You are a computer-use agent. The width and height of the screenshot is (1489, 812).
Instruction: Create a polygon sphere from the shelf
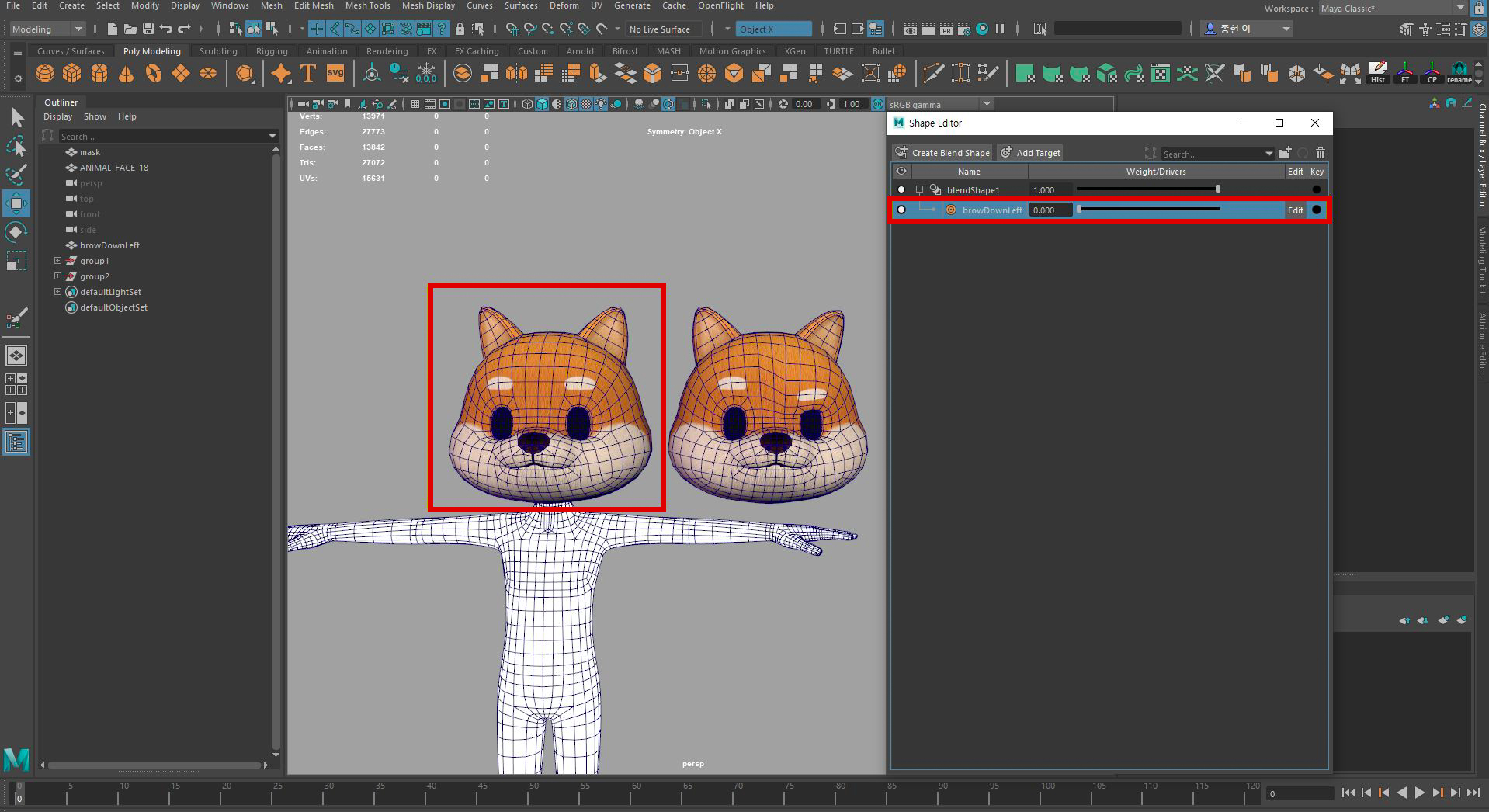point(45,74)
